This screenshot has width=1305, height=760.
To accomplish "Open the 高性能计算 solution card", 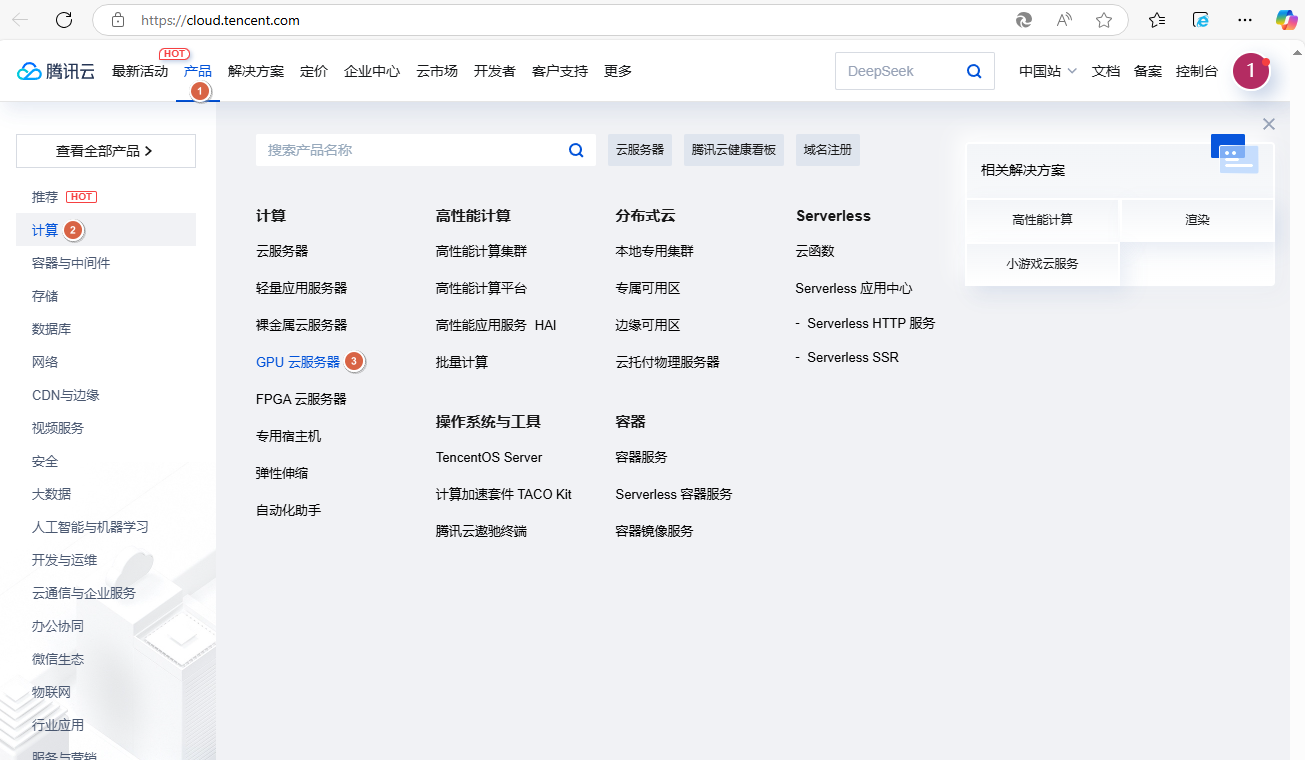I will [1042, 220].
